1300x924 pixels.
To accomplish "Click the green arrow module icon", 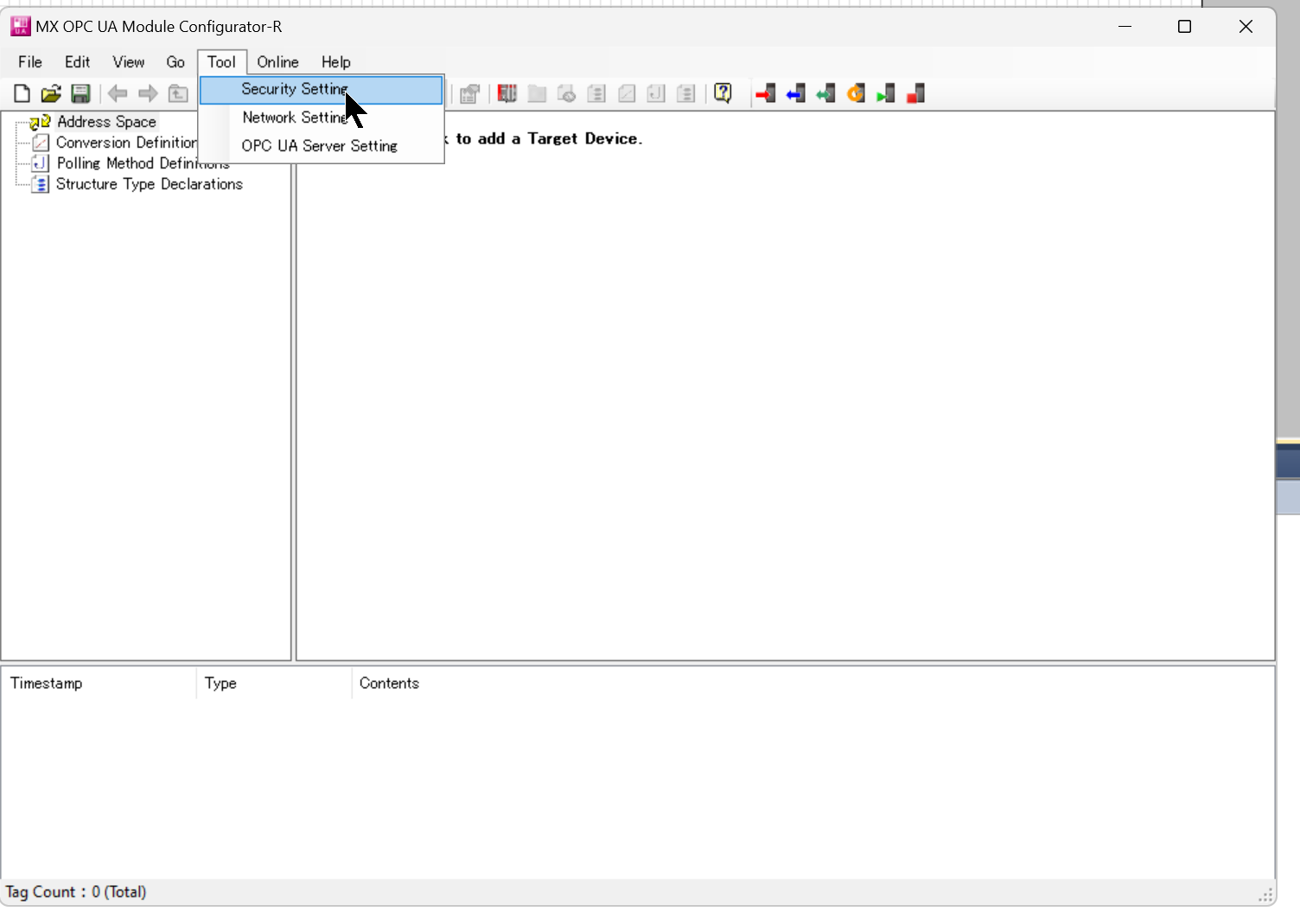I will (x=825, y=93).
